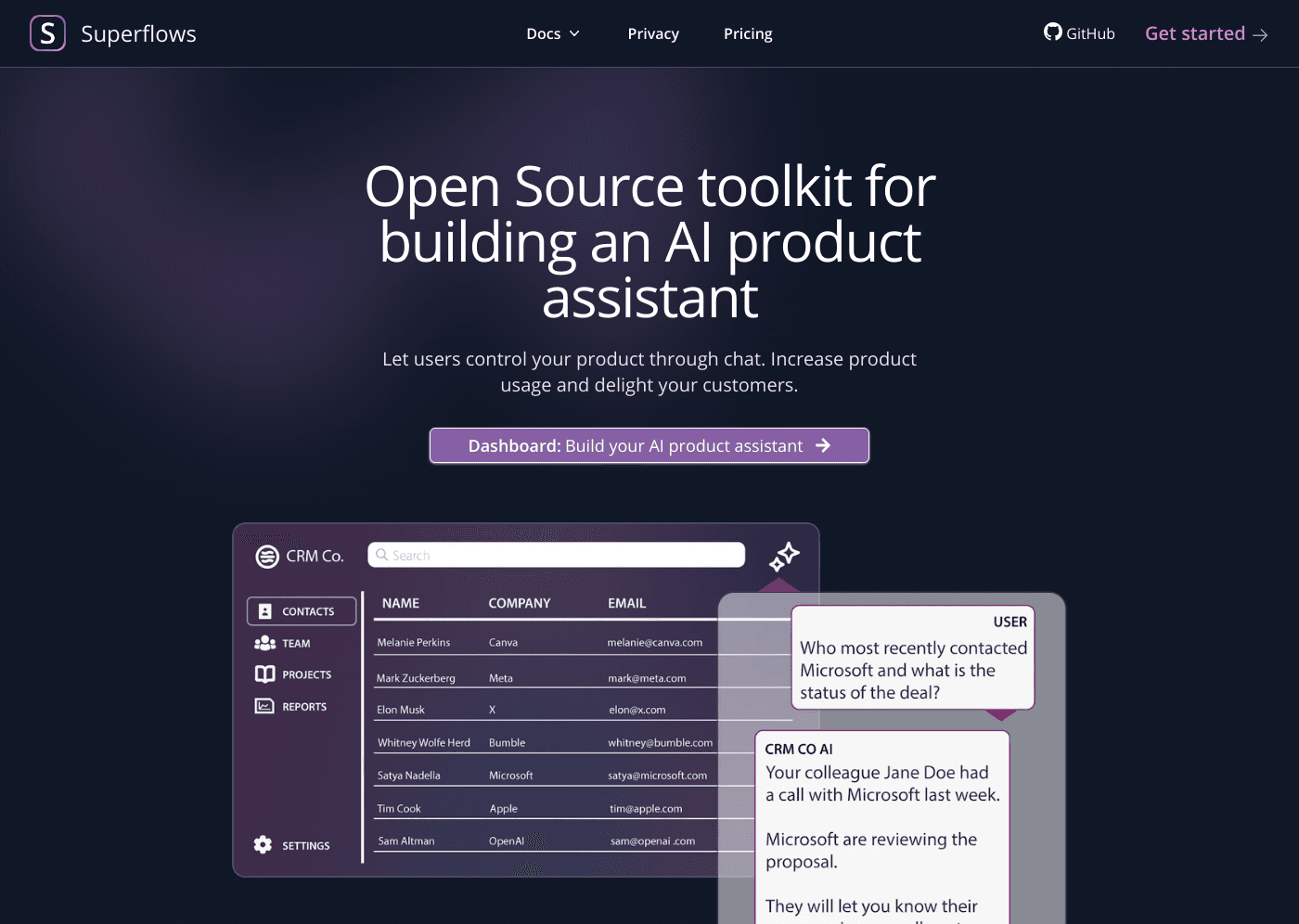Click the EMAIL column header
The image size is (1299, 924).
(x=627, y=603)
